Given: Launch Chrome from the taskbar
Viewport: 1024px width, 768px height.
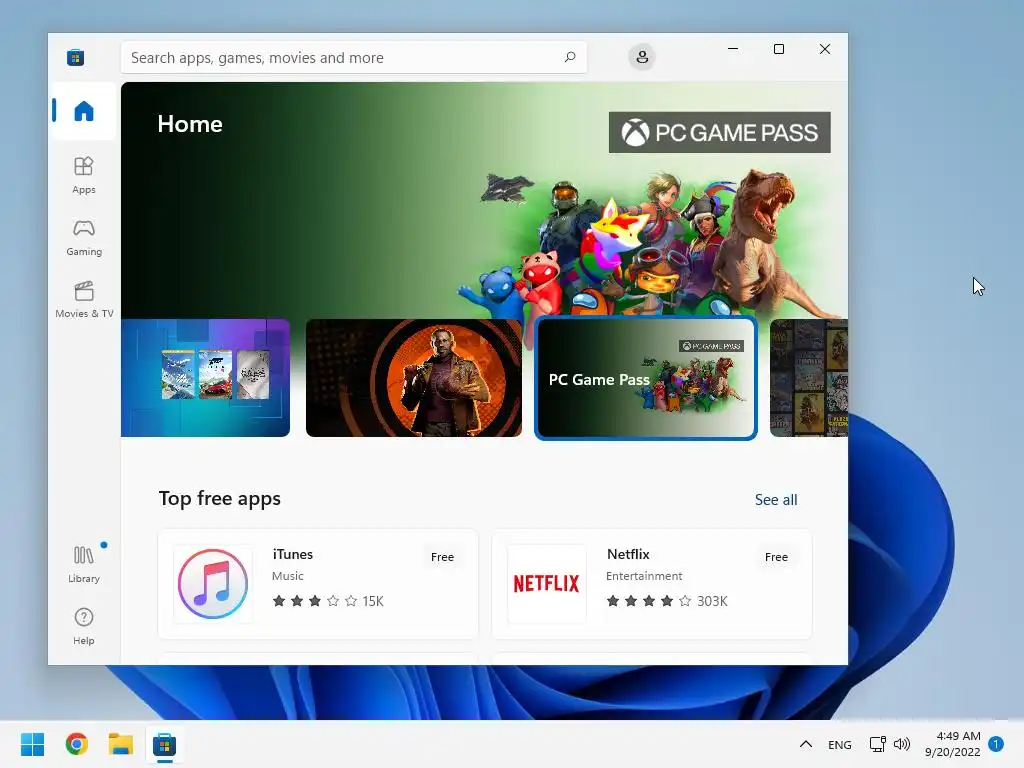Looking at the screenshot, I should point(76,744).
